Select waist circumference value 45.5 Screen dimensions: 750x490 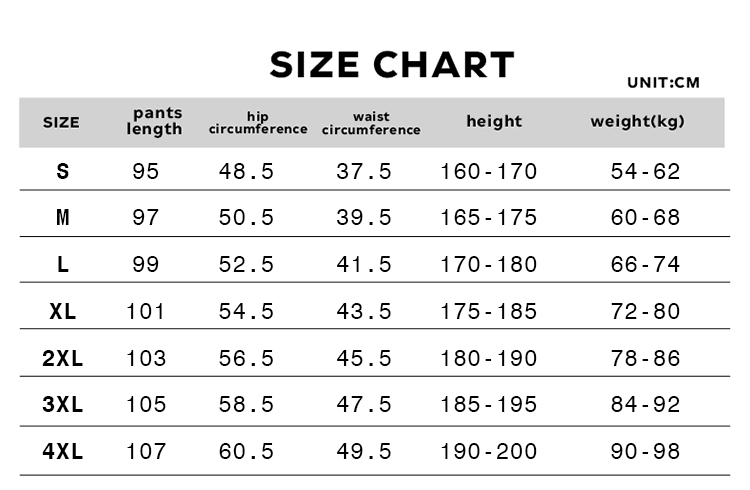(364, 358)
